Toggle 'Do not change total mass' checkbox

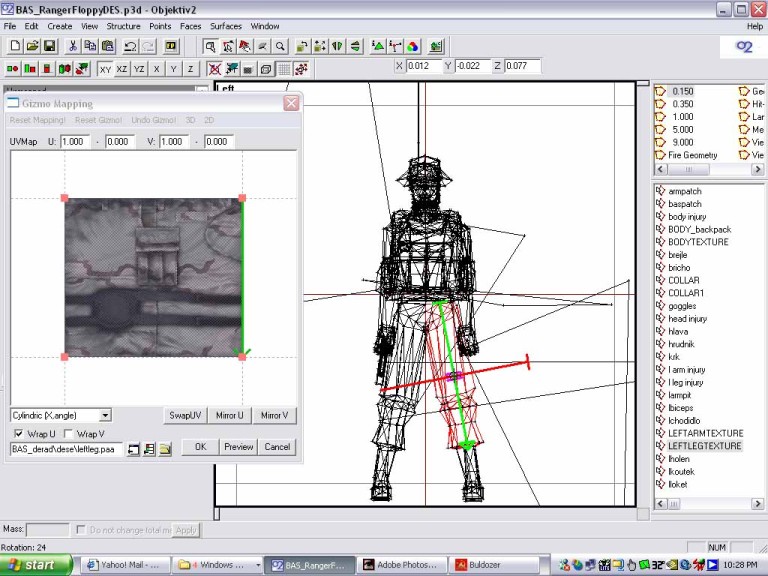click(82, 529)
